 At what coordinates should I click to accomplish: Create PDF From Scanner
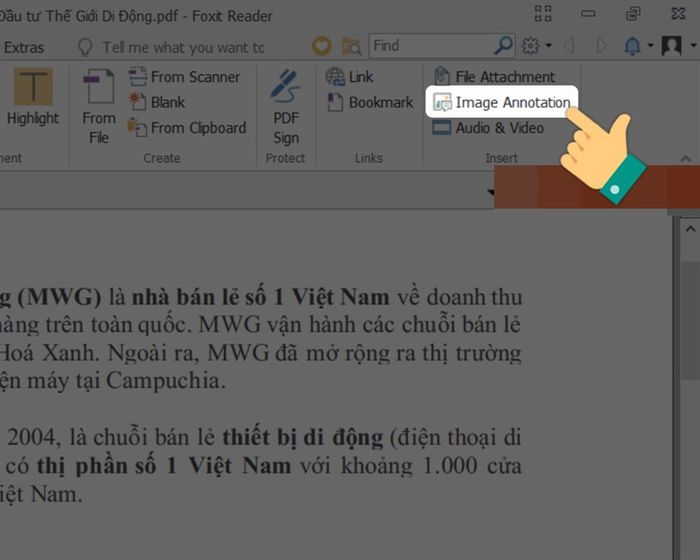[x=184, y=77]
